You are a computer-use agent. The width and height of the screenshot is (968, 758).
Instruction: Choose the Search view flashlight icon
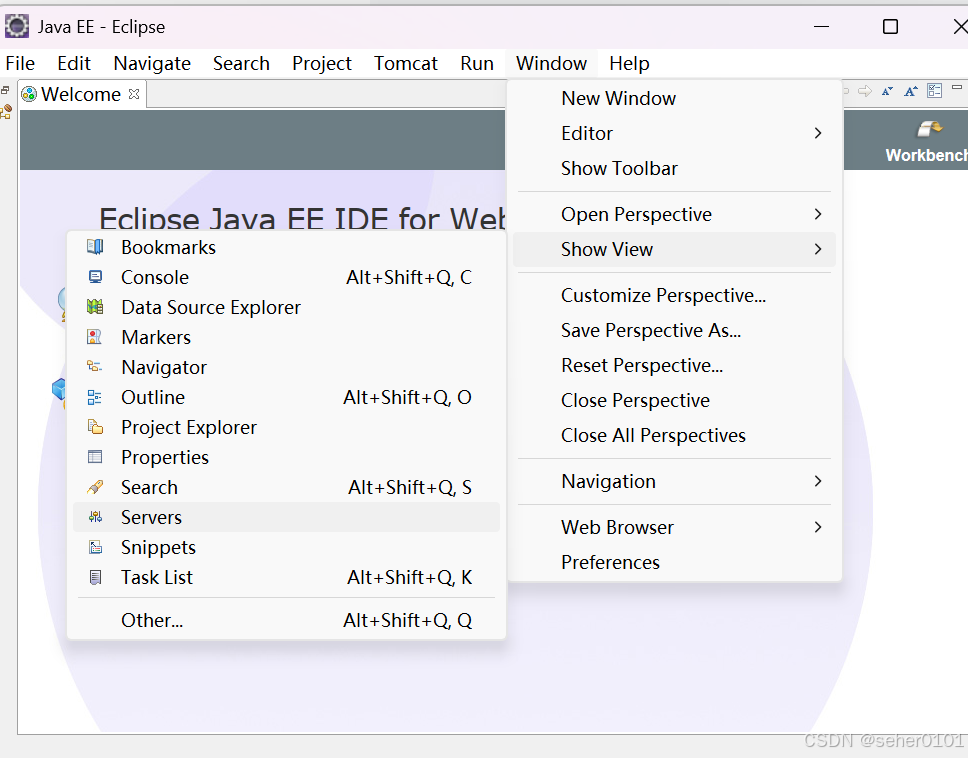95,487
